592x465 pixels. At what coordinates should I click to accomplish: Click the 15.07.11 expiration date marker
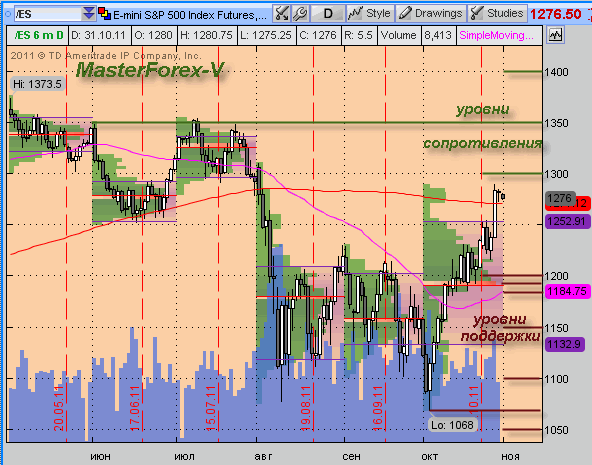point(211,408)
